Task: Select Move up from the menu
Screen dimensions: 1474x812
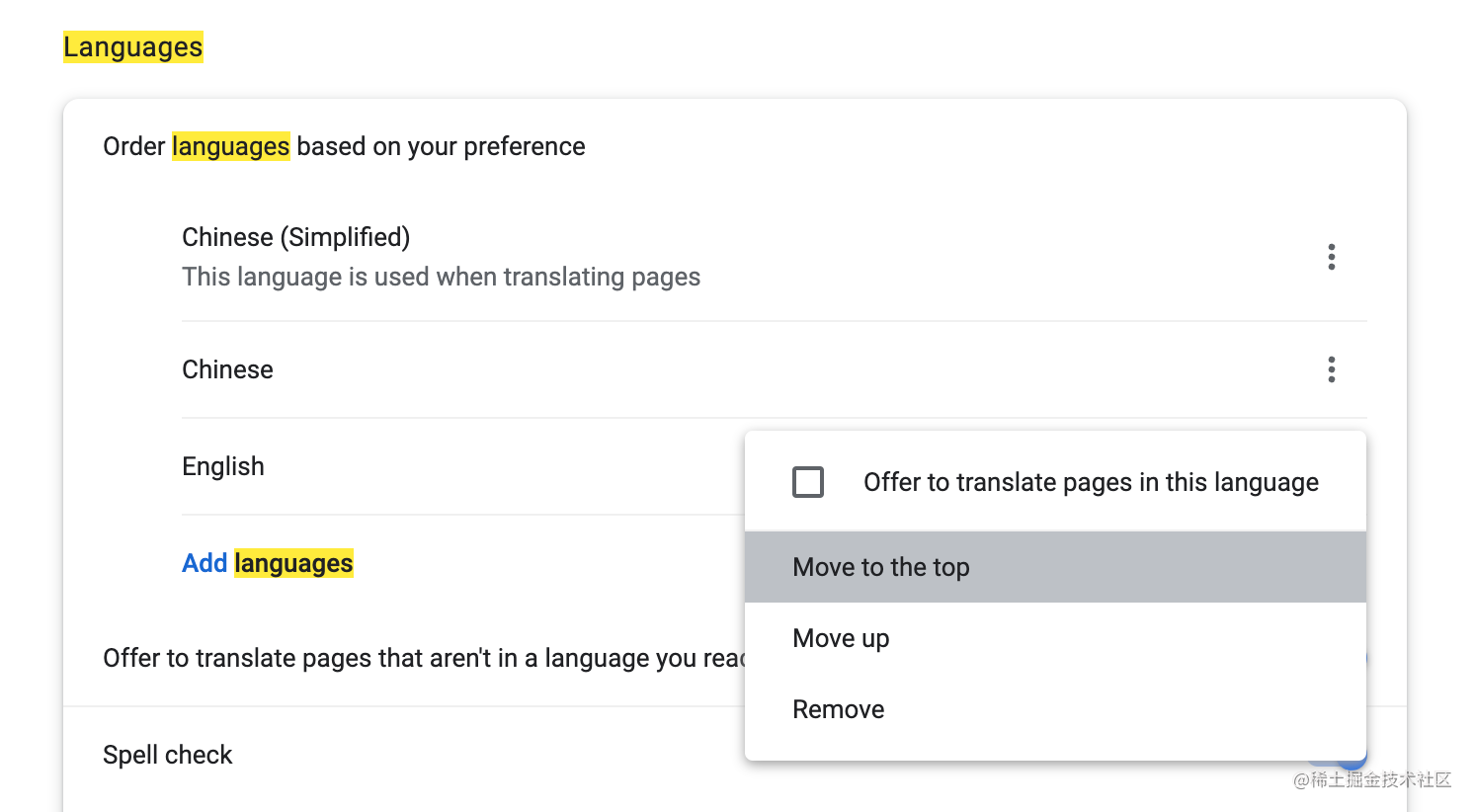Action: pos(841,638)
